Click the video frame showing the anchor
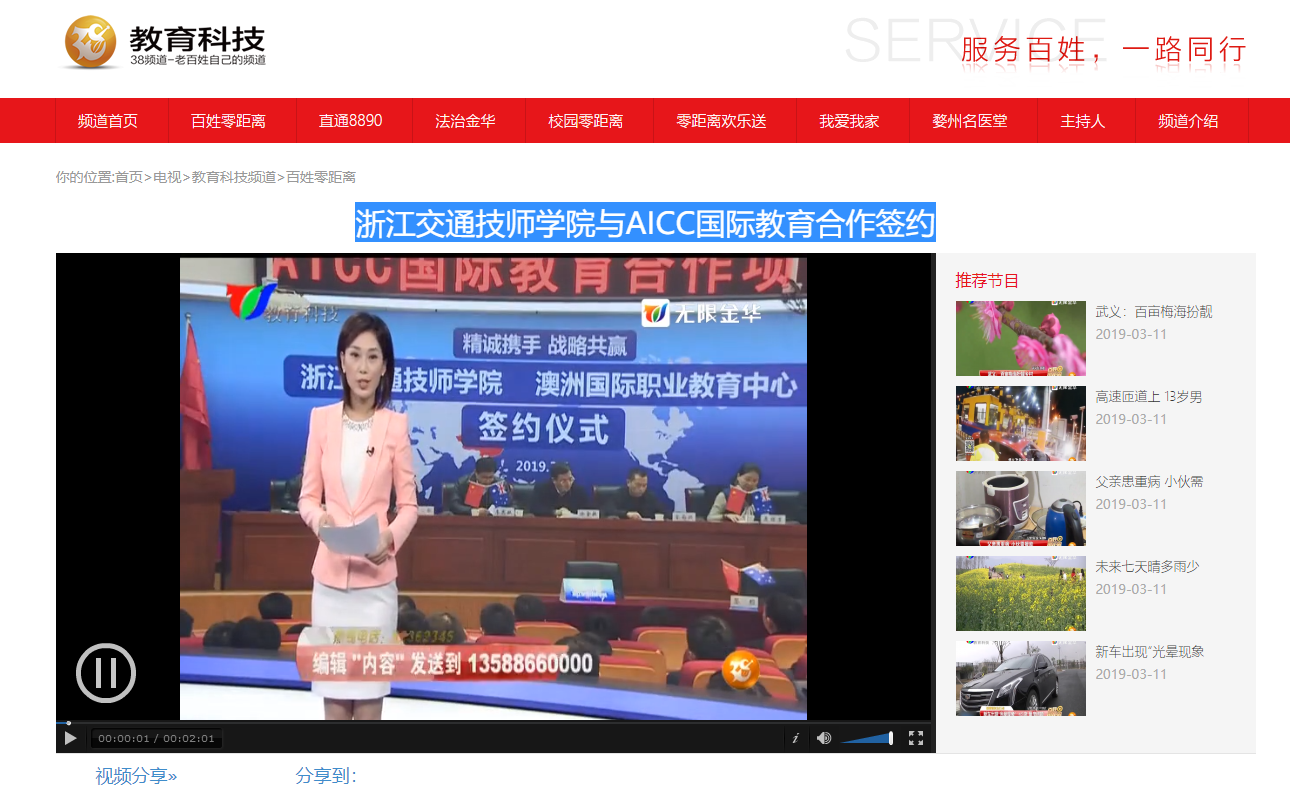Viewport: 1290px width, 790px height. [x=493, y=488]
